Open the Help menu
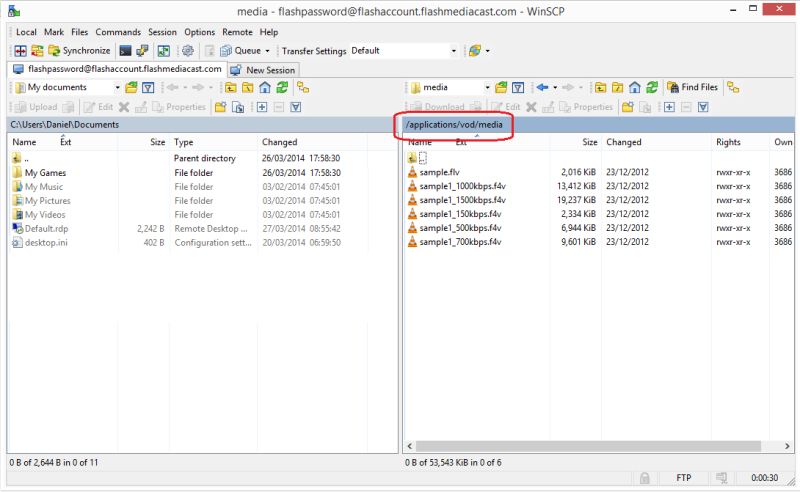The image size is (800, 492). [269, 32]
